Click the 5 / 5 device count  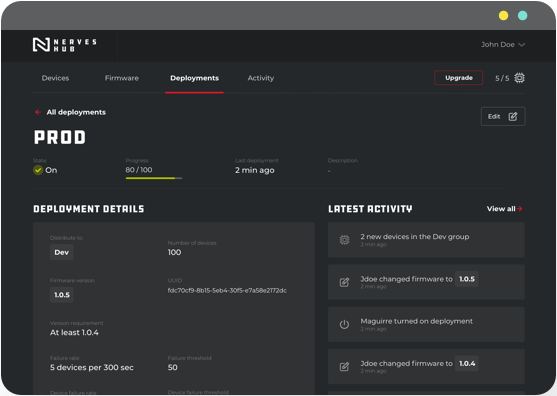(x=502, y=78)
